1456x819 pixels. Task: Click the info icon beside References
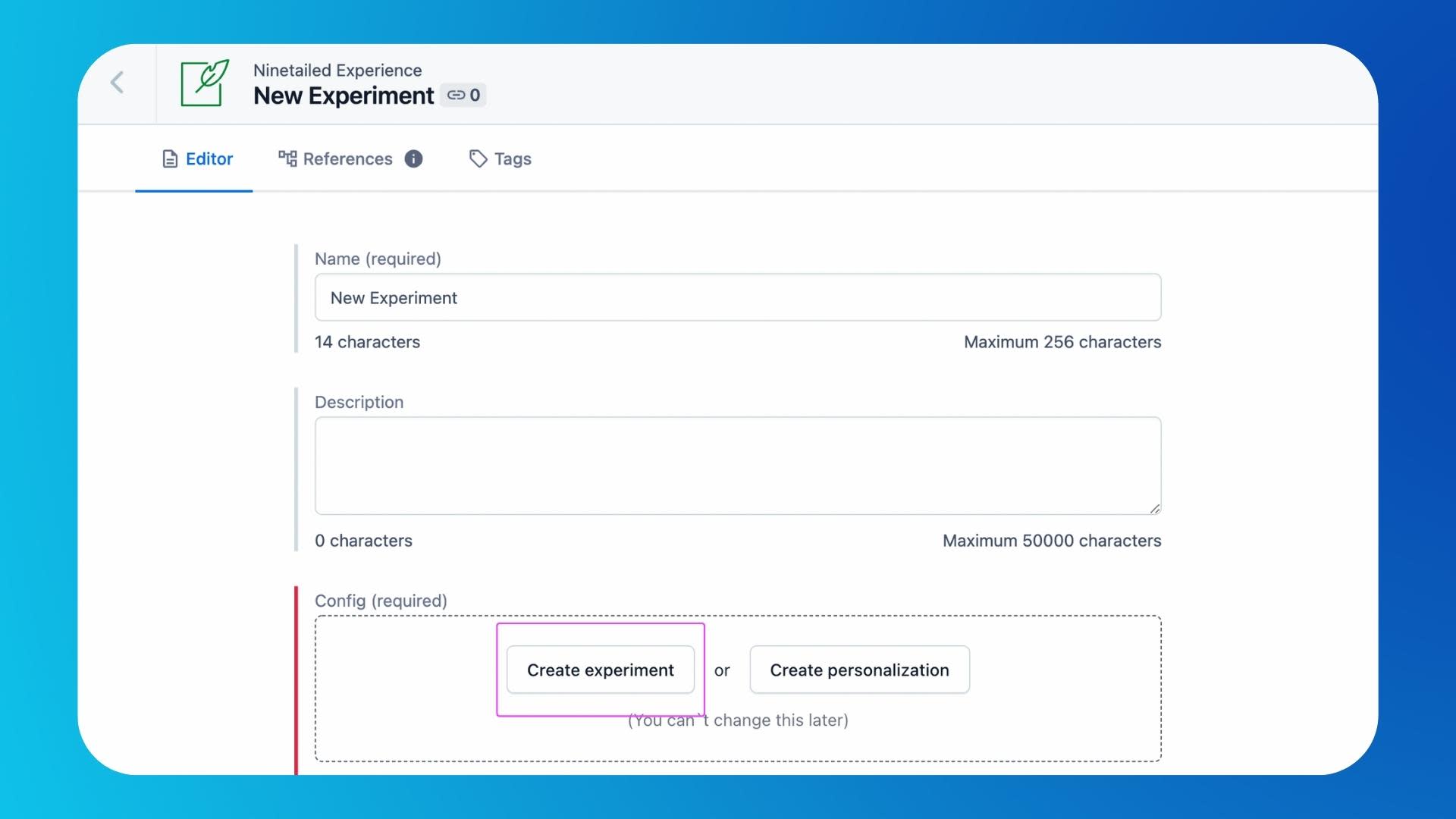(413, 158)
